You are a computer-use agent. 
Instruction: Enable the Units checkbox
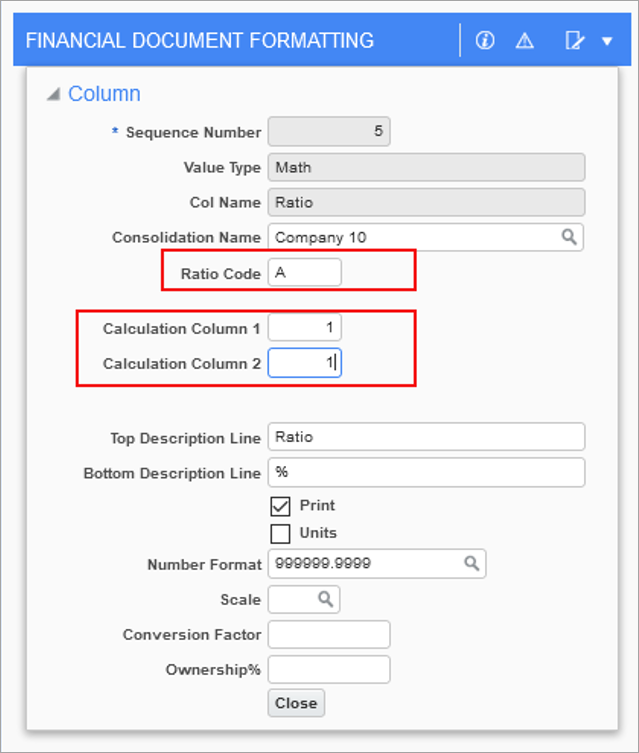point(280,534)
